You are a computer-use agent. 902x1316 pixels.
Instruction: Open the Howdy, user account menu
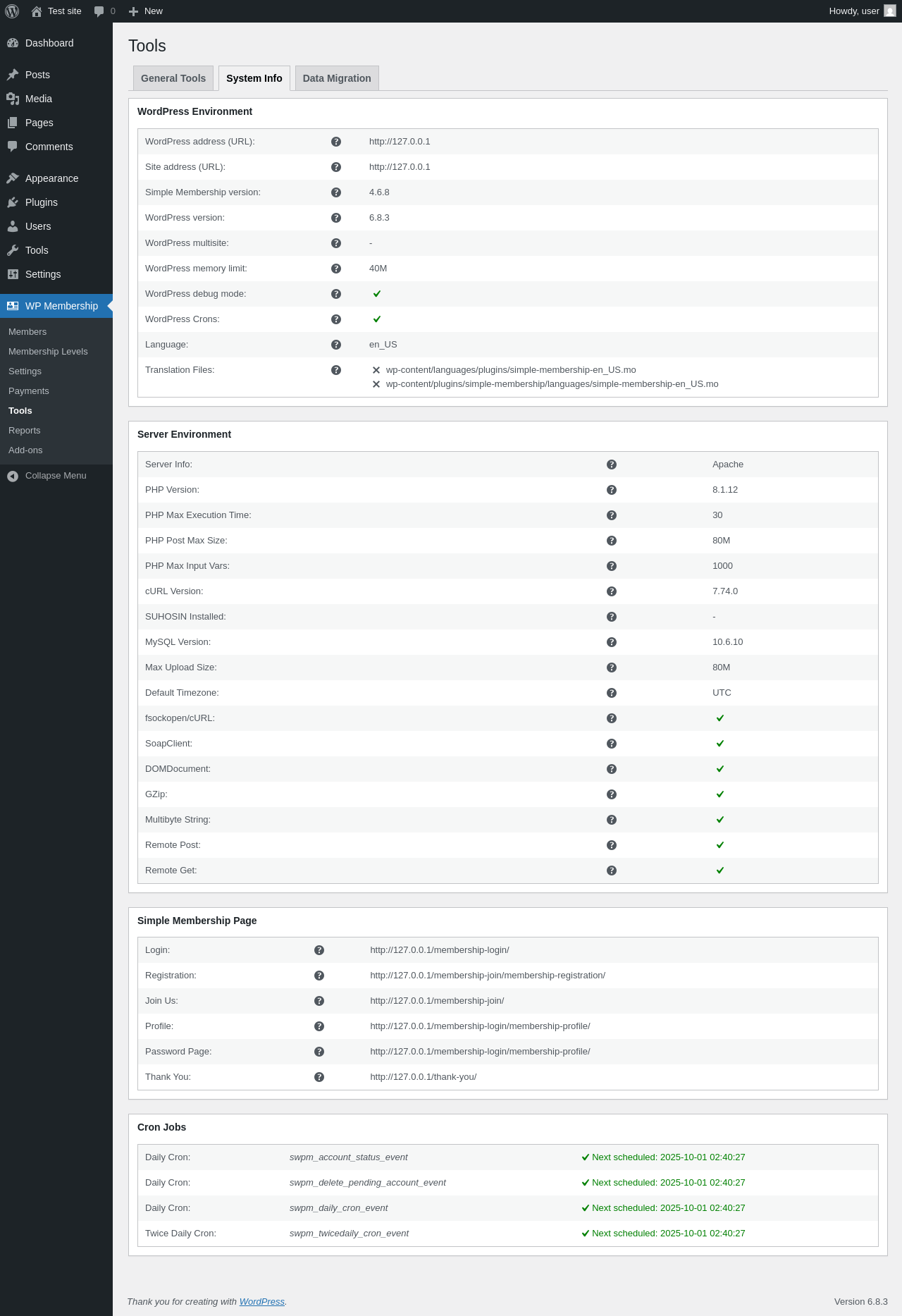(853, 11)
